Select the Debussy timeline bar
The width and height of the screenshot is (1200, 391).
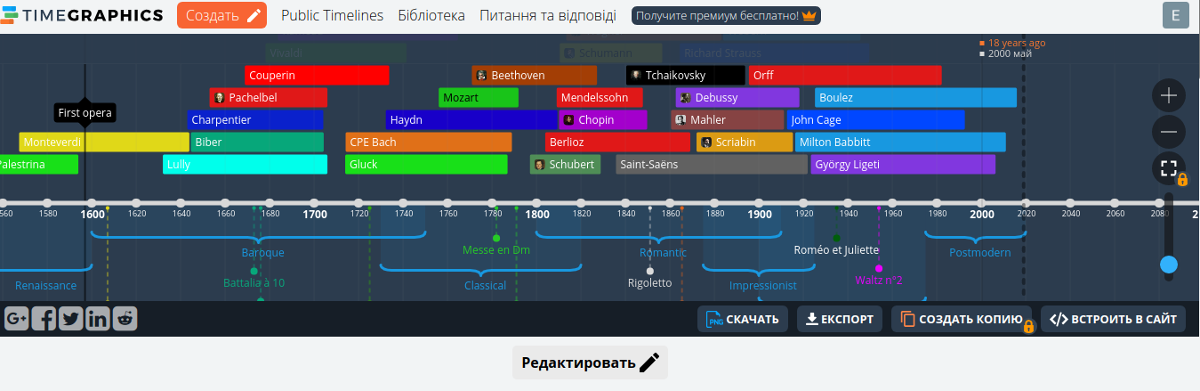[x=737, y=97]
